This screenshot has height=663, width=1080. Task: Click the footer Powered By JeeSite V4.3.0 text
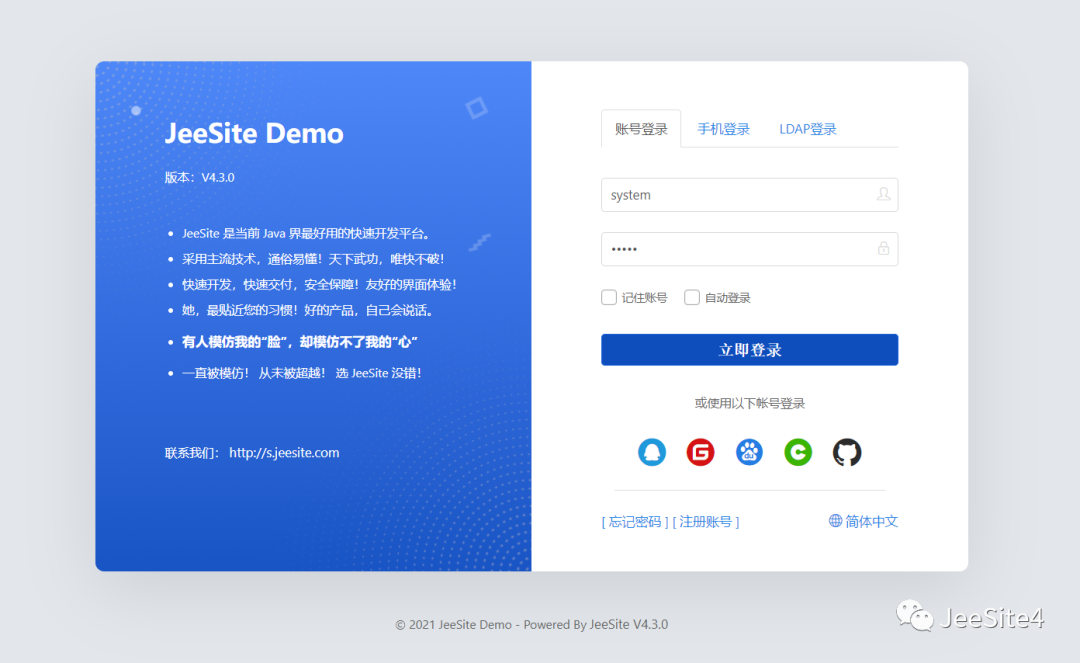(x=596, y=624)
